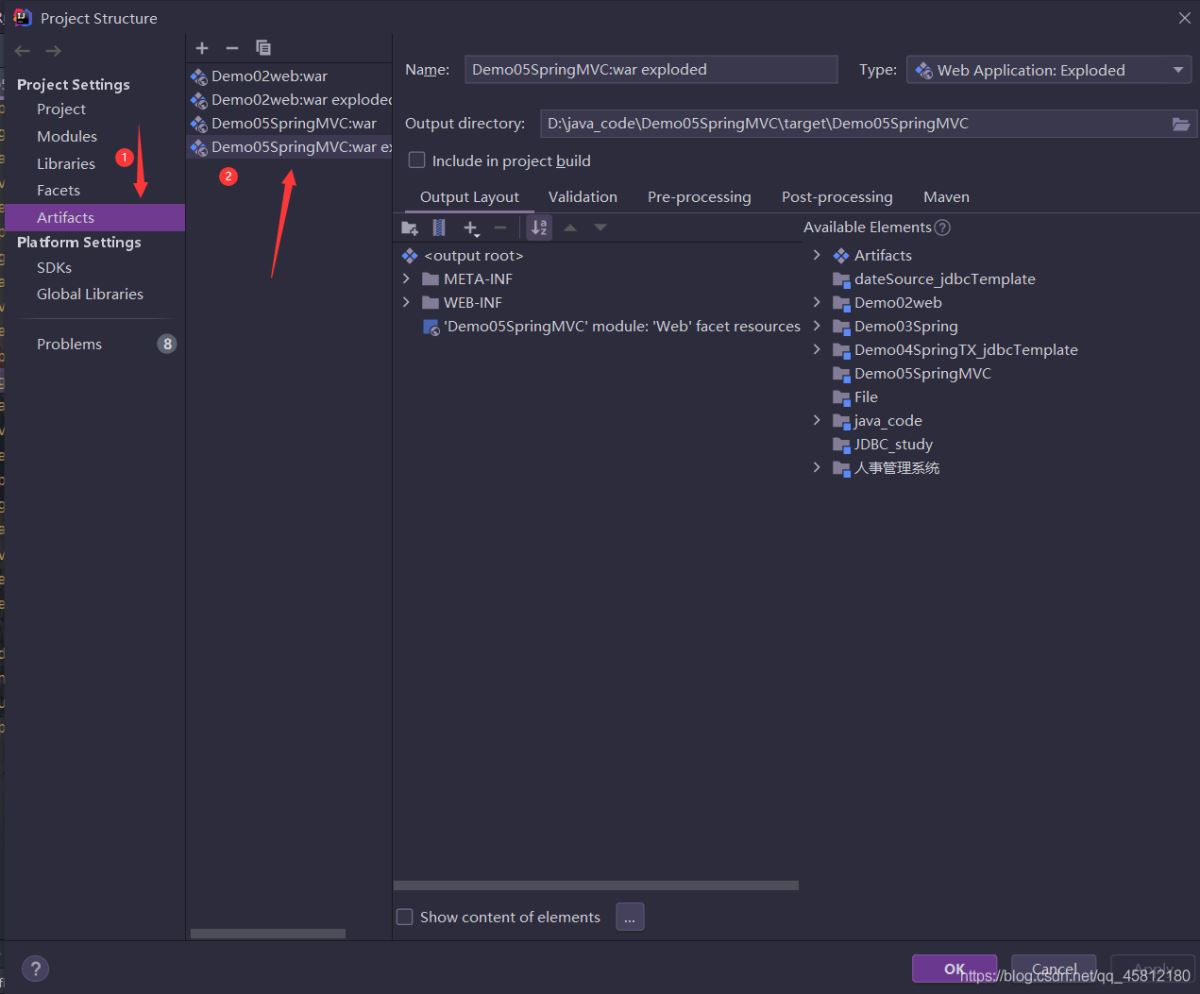Expand the Demo03Spring available element
The height and width of the screenshot is (994, 1200).
pos(817,326)
